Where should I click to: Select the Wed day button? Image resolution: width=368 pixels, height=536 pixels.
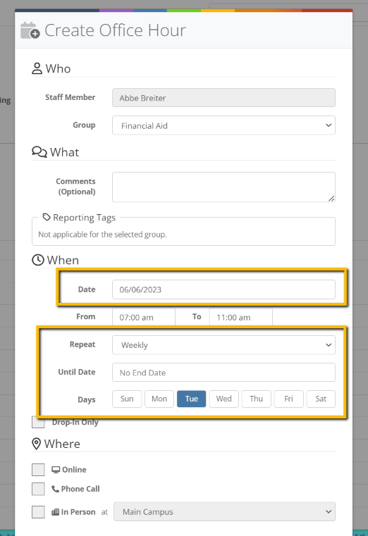(x=224, y=399)
